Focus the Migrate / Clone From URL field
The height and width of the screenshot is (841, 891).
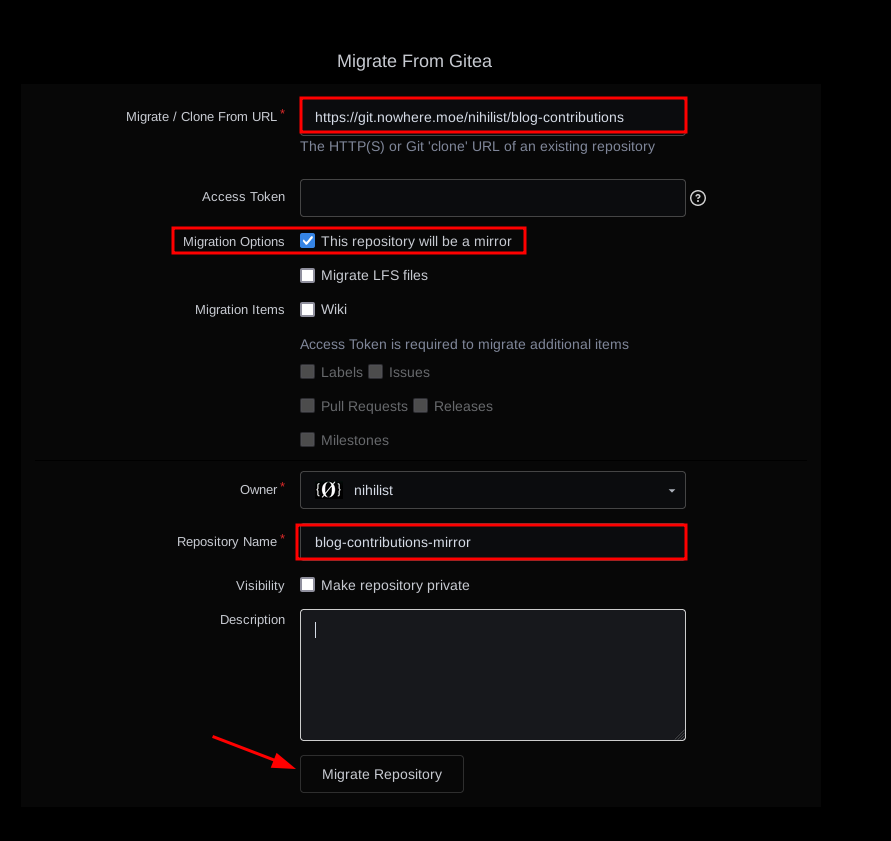pos(492,117)
